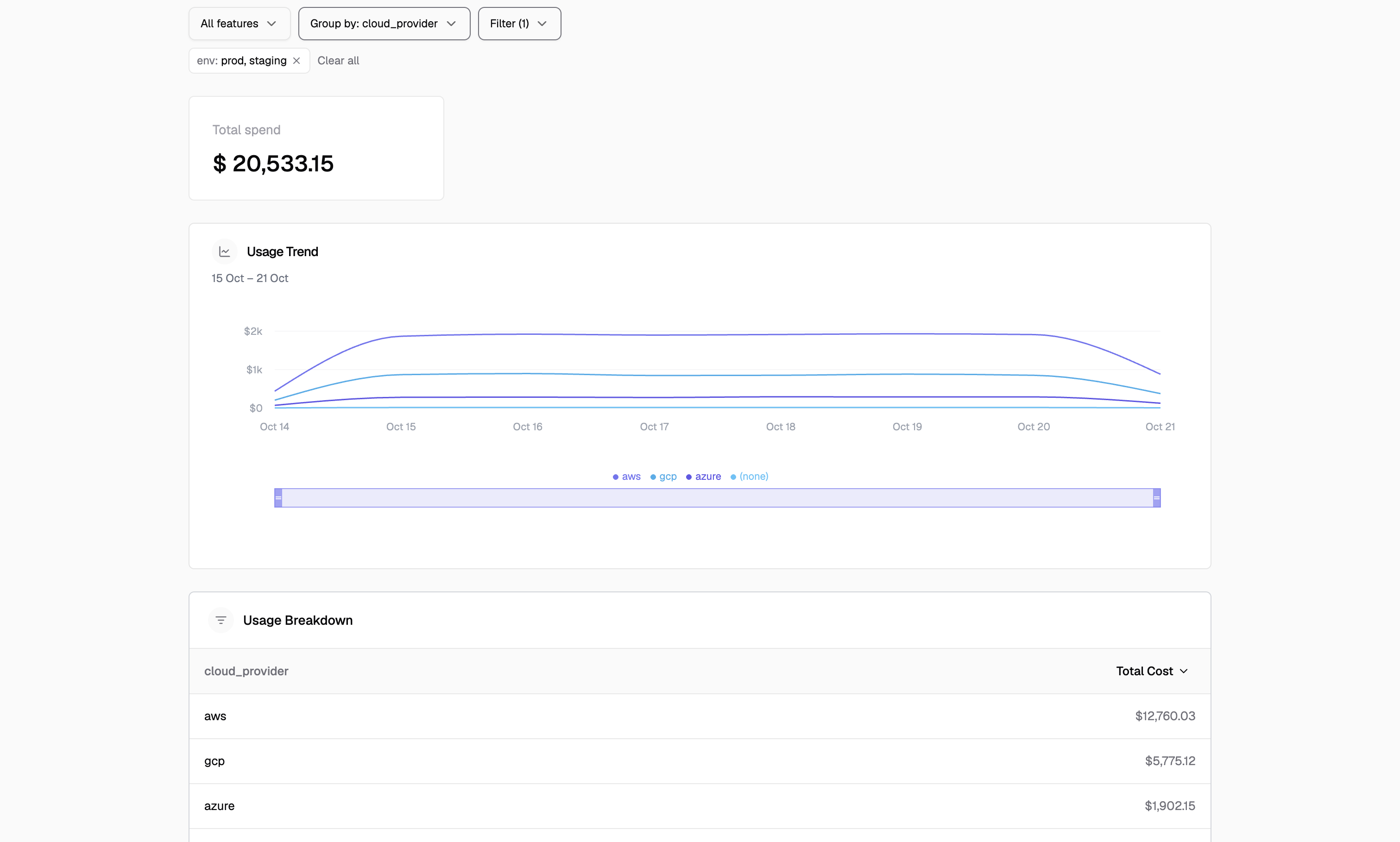
Task: Toggle the gcp legend series
Action: pyautogui.click(x=663, y=477)
